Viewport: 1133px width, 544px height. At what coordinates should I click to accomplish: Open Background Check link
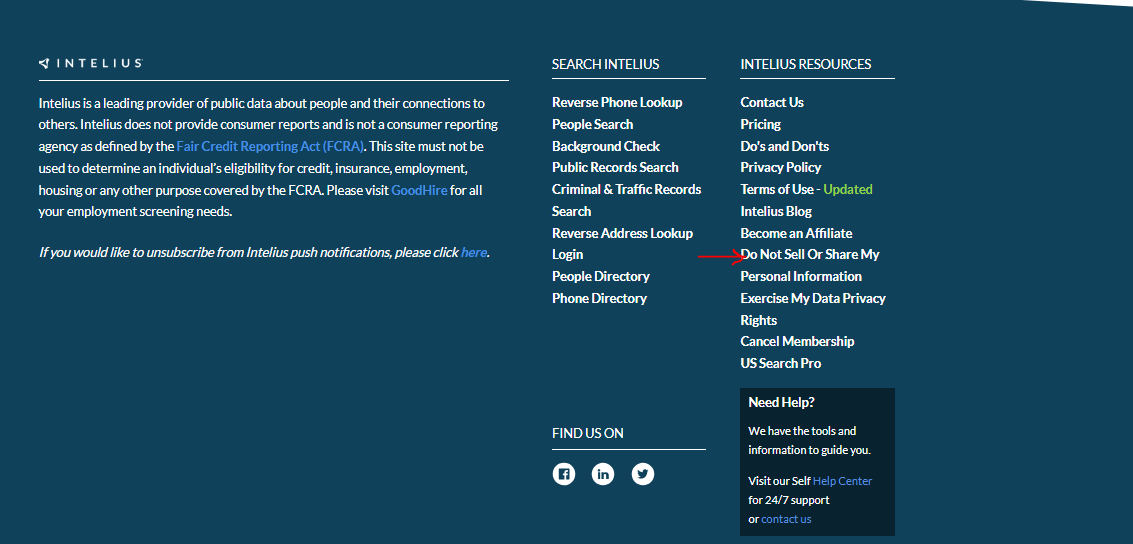click(x=606, y=146)
